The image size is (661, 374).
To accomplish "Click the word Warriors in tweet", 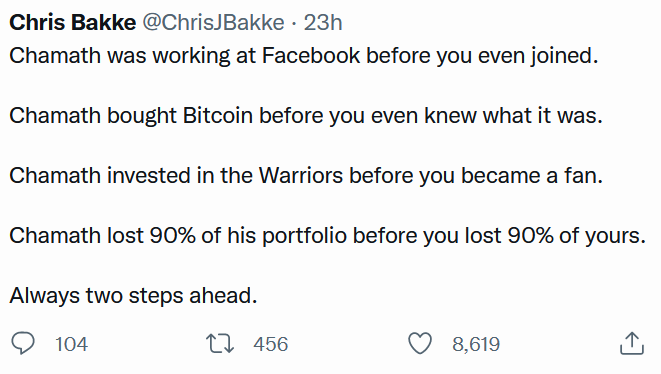I will (x=301, y=175).
